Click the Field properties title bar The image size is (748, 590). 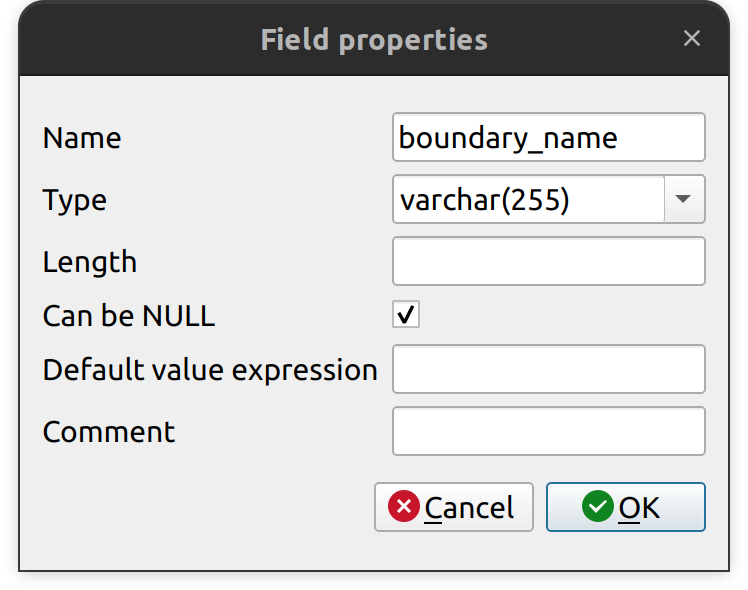[x=374, y=40]
